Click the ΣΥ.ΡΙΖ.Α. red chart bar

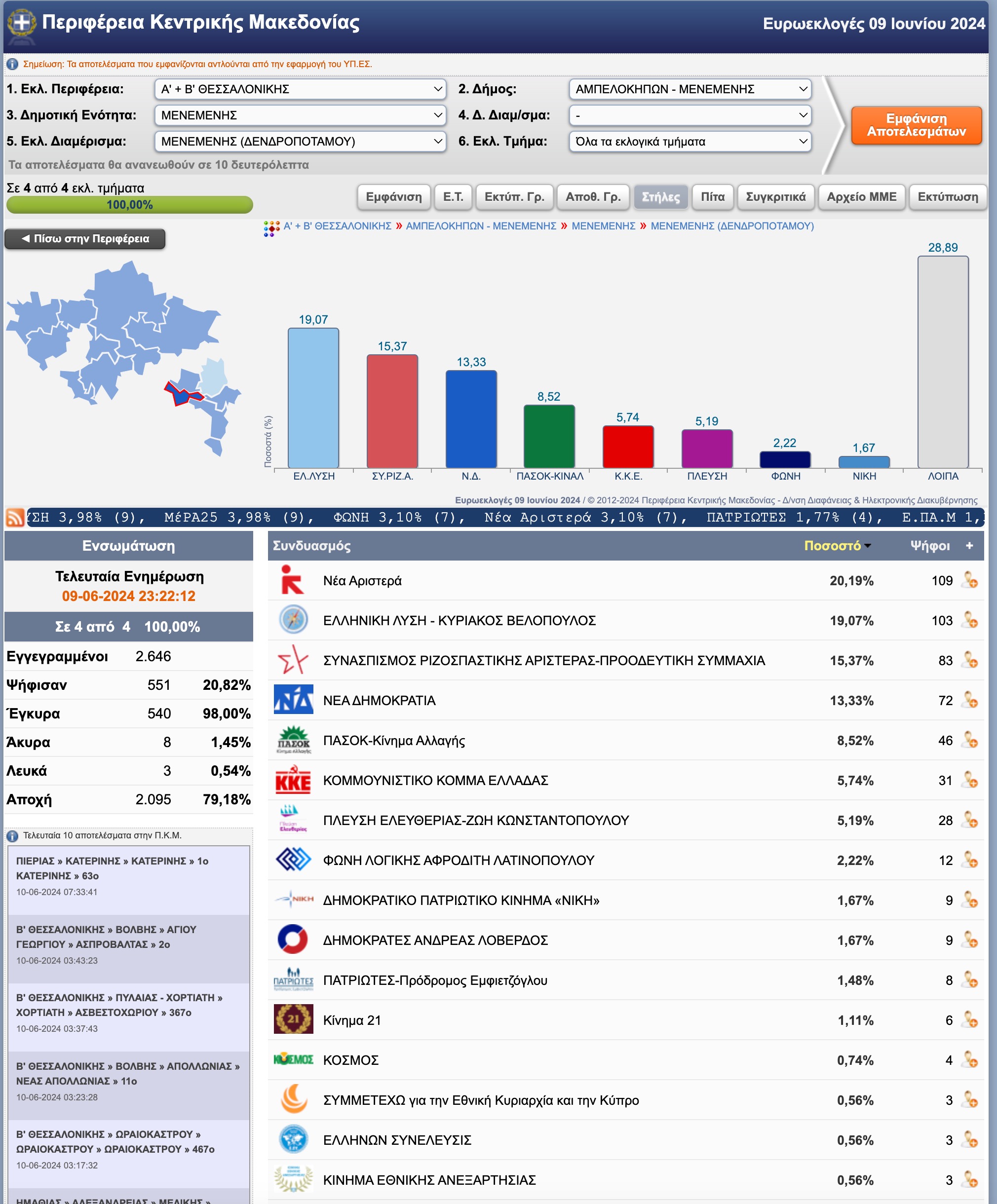[x=392, y=411]
